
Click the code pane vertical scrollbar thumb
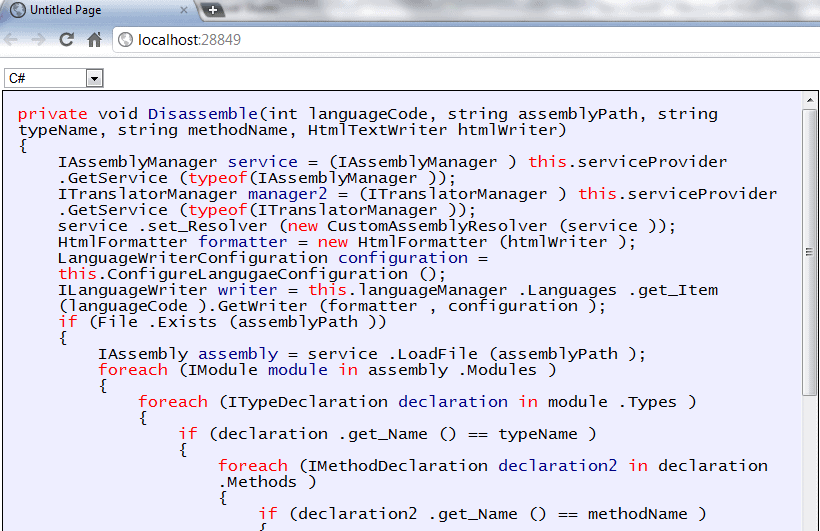click(810, 252)
